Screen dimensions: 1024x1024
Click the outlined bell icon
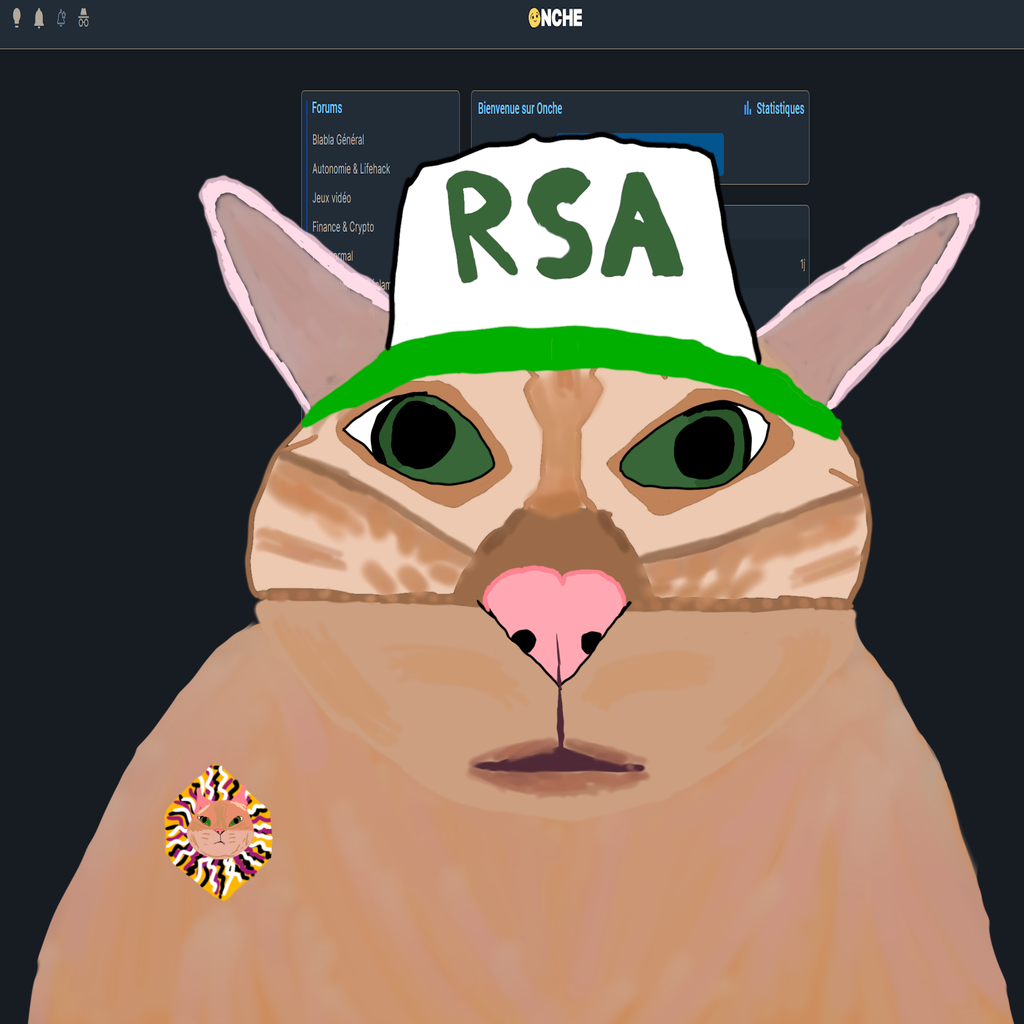61,18
